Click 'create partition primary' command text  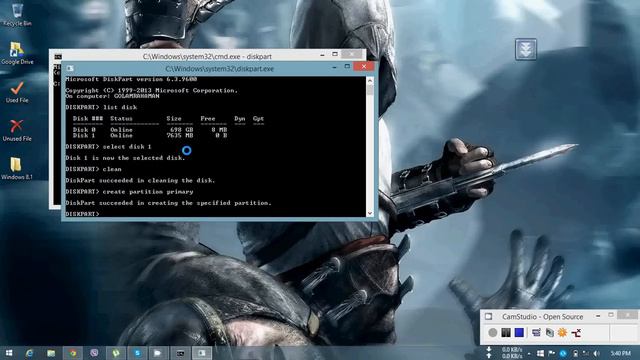(148, 191)
